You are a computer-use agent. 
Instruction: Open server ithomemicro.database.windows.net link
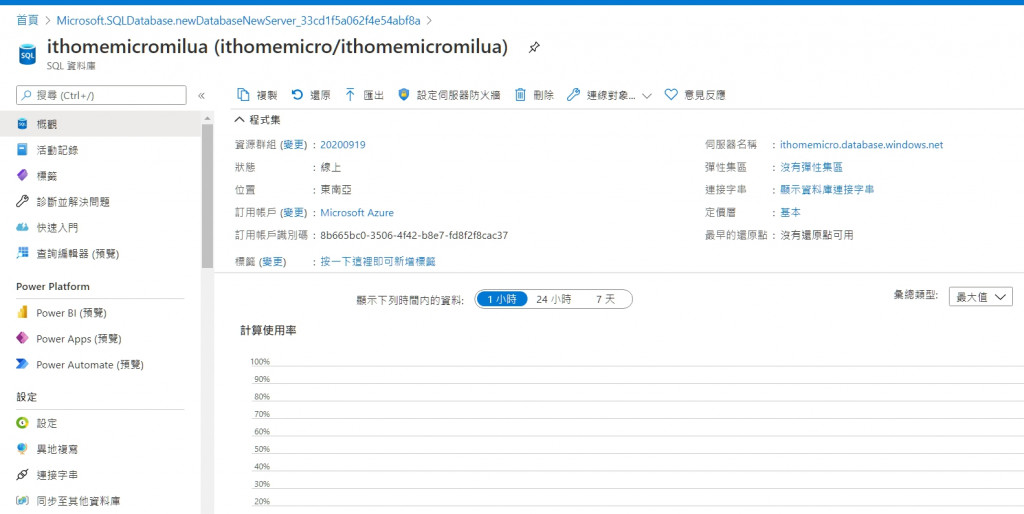(861, 145)
